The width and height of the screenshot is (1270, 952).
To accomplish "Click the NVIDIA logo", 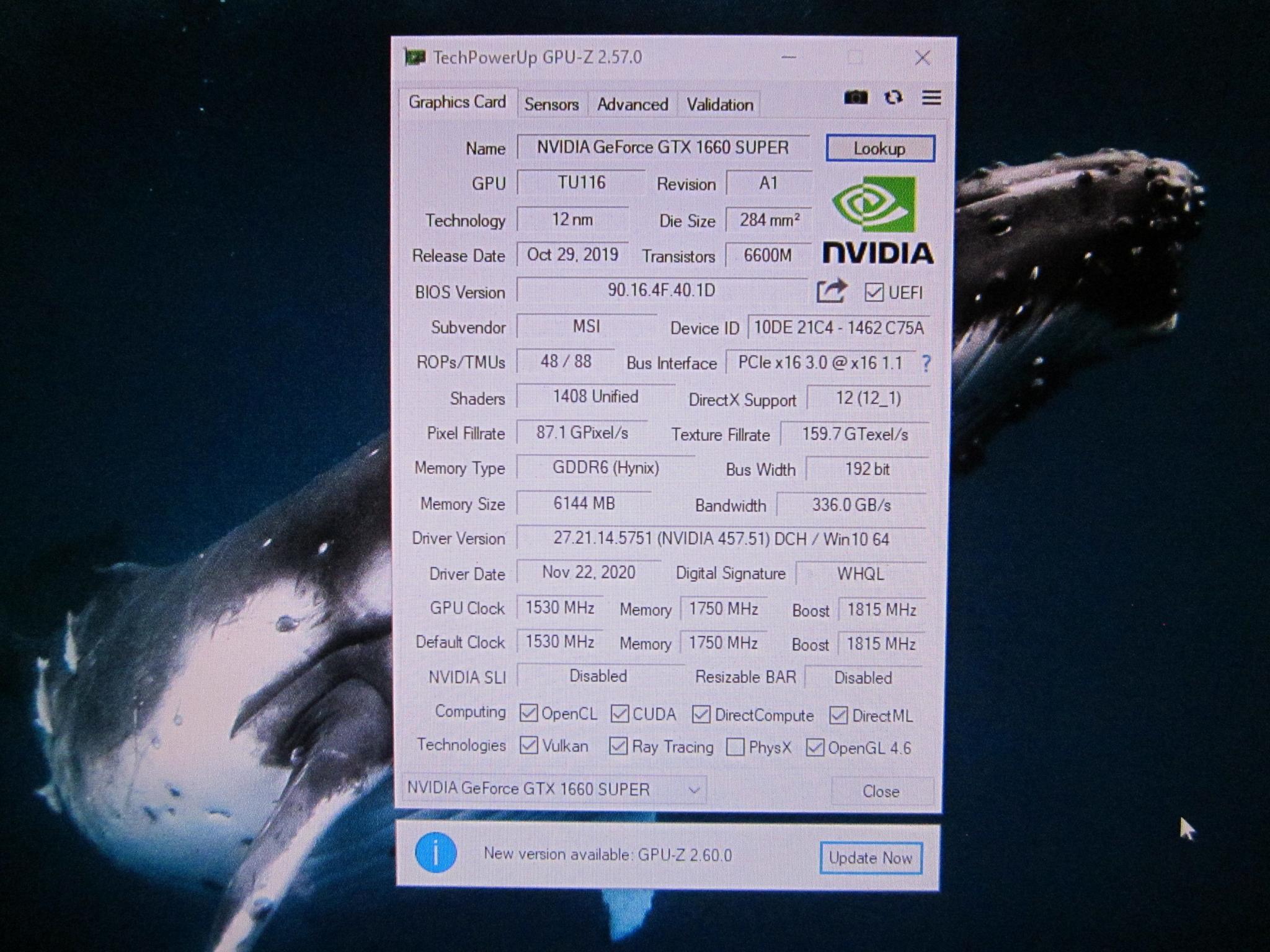I will pos(877,220).
